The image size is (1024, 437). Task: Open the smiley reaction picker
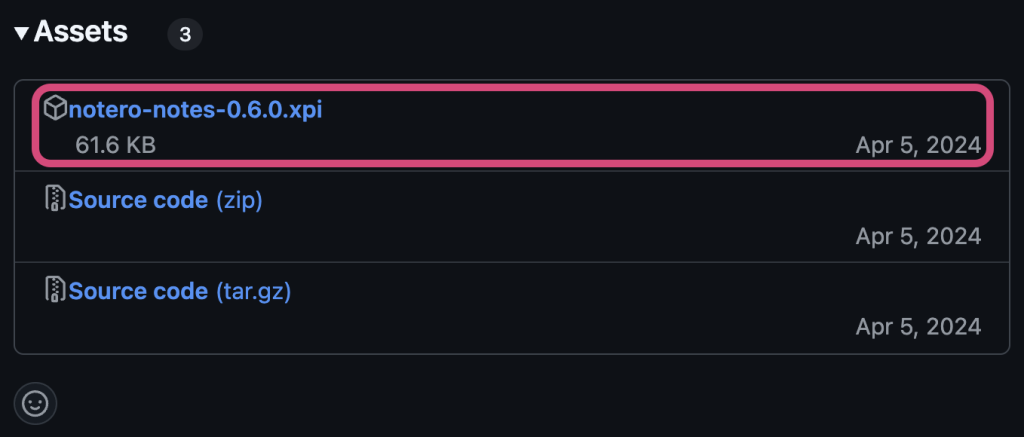[x=35, y=403]
